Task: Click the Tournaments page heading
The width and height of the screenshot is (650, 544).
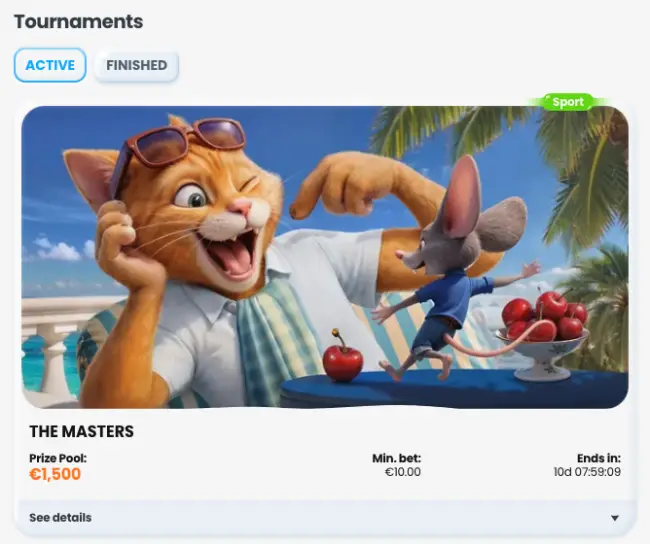Action: [x=78, y=22]
